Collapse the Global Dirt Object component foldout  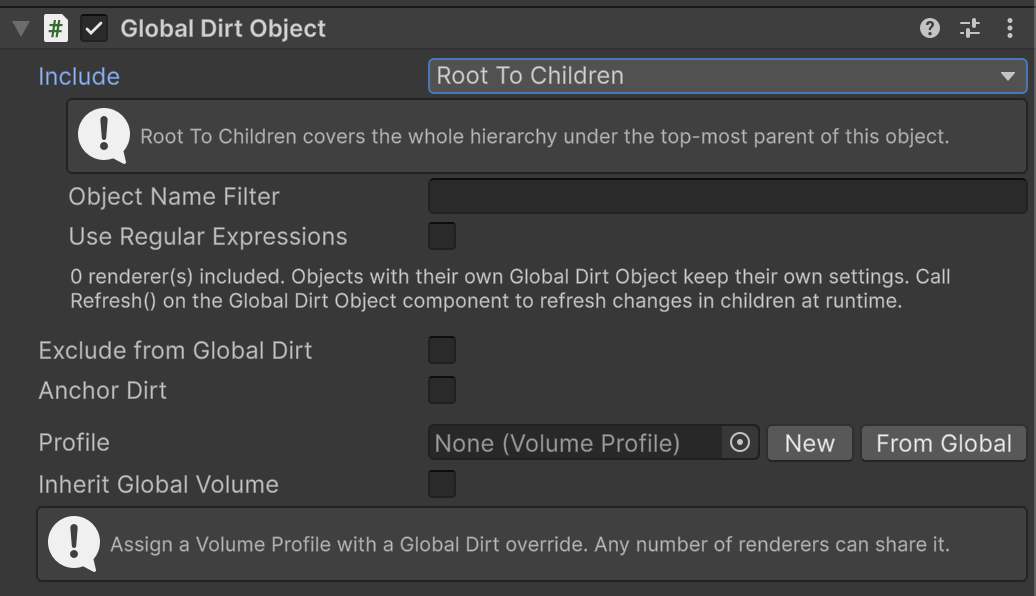(x=21, y=28)
